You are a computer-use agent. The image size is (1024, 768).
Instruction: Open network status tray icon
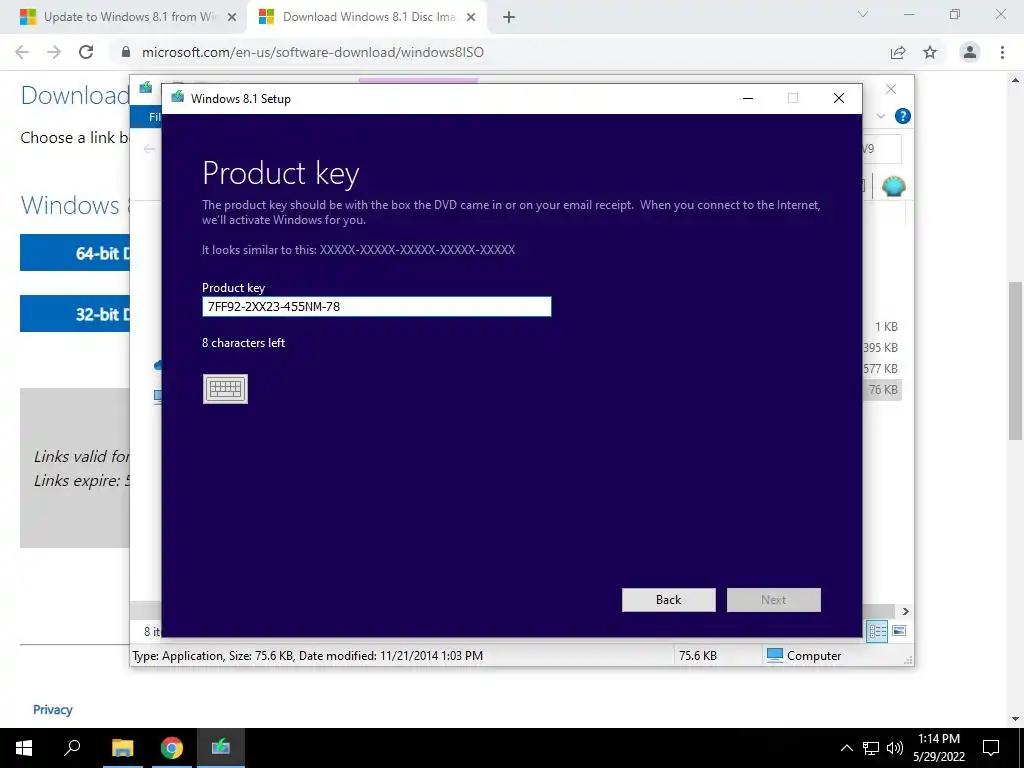pos(871,748)
